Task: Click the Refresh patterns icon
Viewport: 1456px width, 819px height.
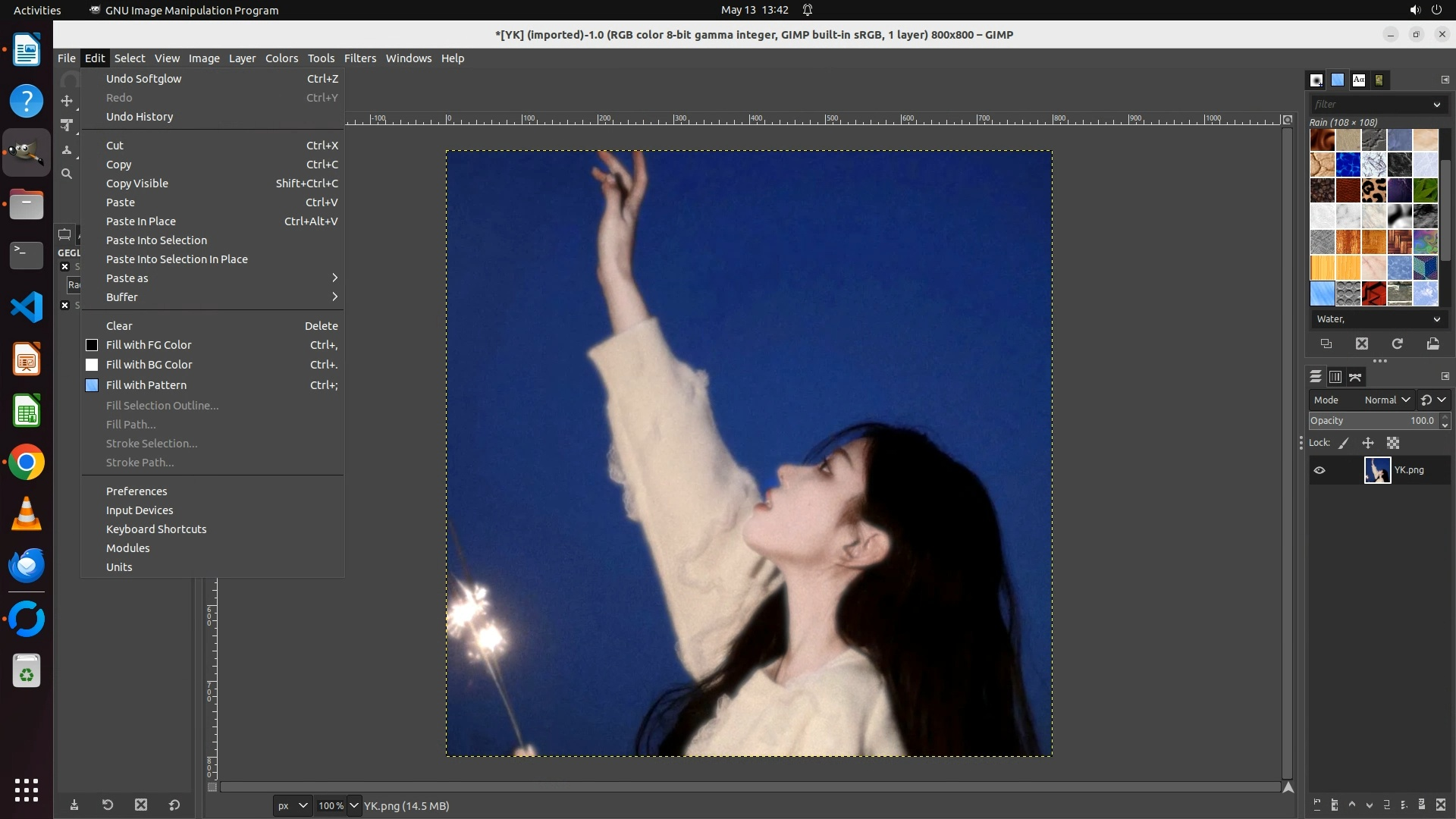Action: 1397,344
